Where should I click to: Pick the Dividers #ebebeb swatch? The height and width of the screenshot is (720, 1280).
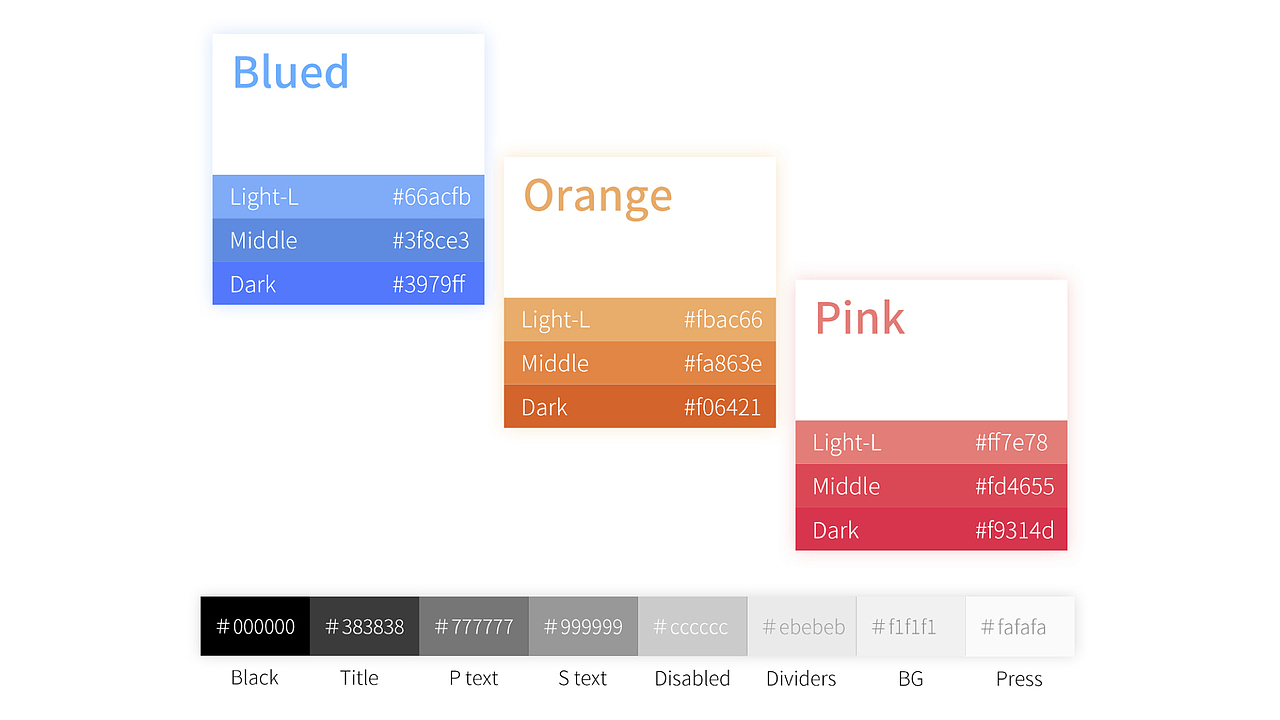pos(802,627)
